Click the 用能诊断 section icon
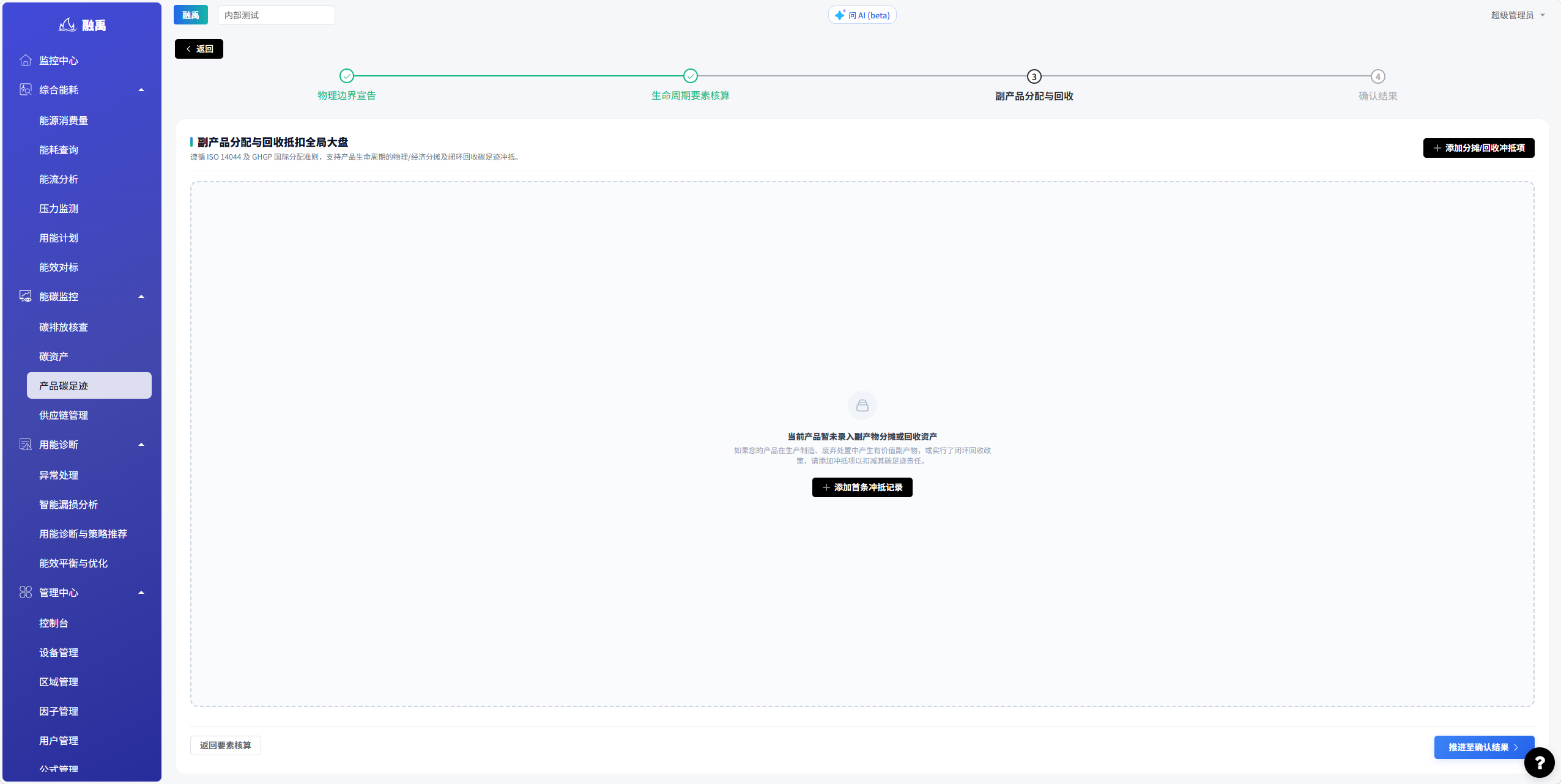This screenshot has height=784, width=1561. (26, 444)
